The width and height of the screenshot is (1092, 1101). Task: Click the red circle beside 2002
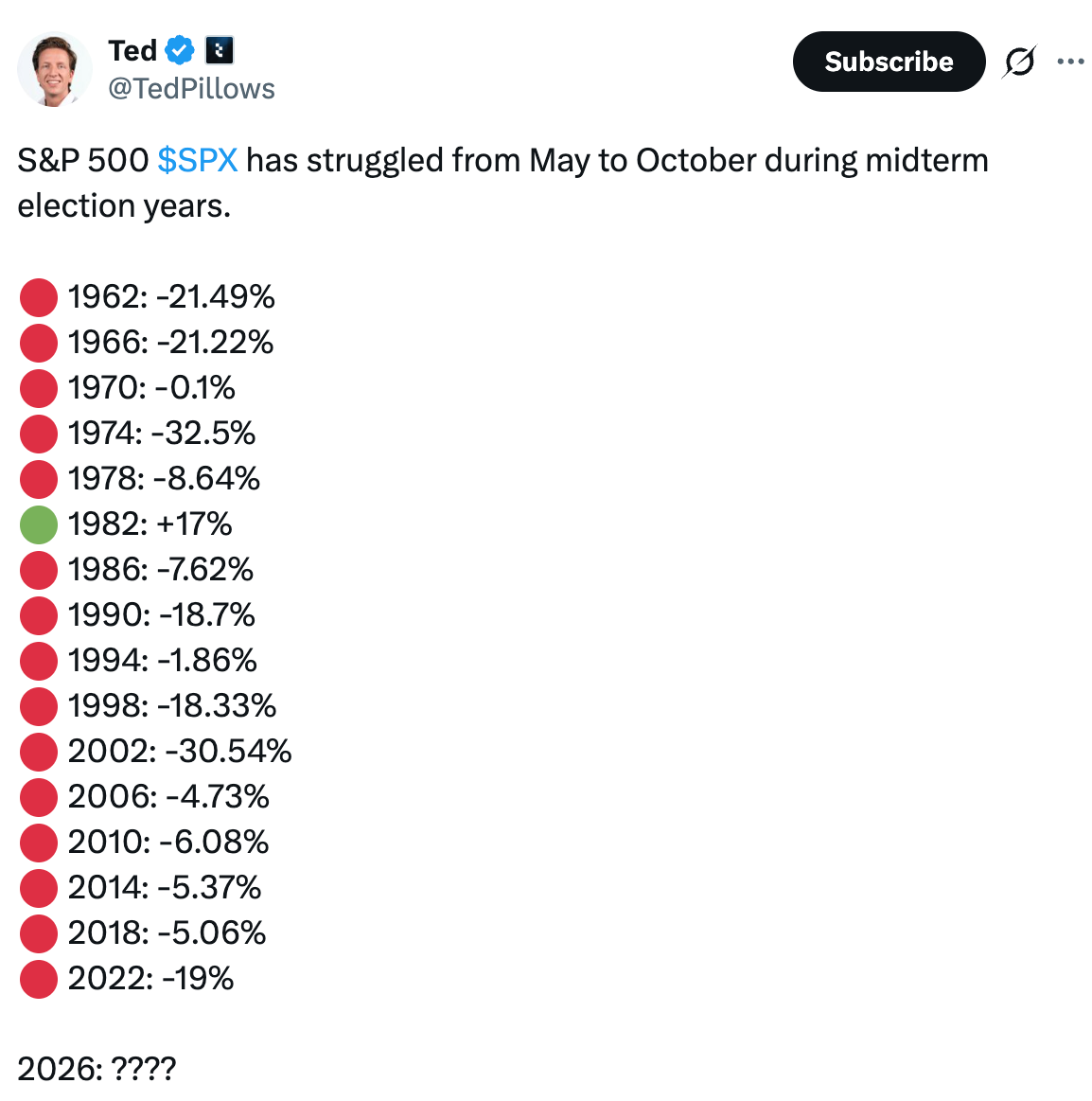pyautogui.click(x=39, y=752)
